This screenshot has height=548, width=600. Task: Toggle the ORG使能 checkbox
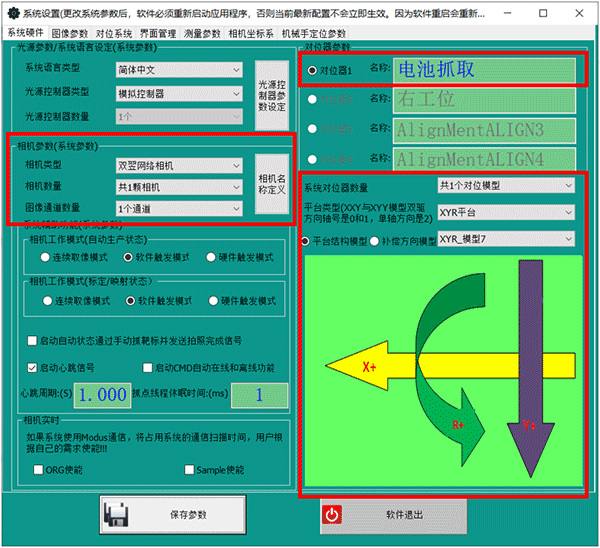38,469
